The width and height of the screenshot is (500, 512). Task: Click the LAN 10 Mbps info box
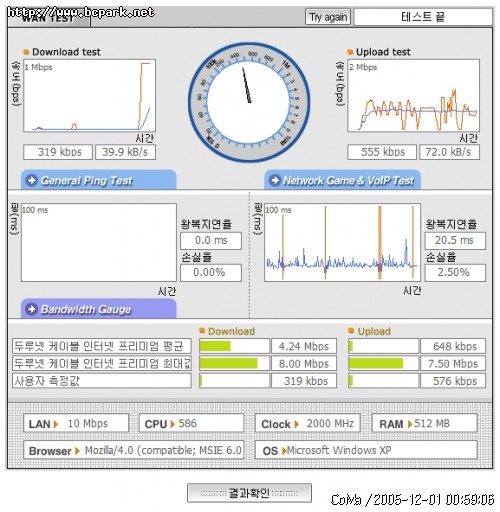click(x=76, y=423)
